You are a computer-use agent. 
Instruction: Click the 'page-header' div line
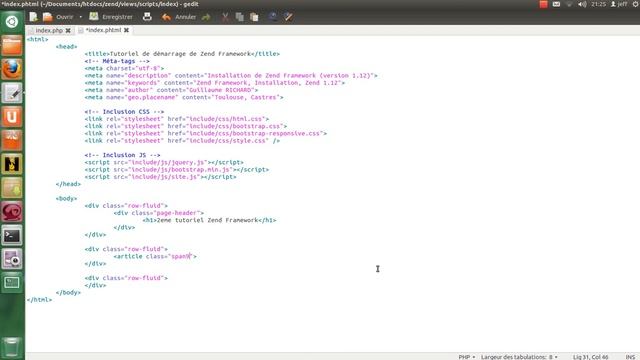click(159, 213)
